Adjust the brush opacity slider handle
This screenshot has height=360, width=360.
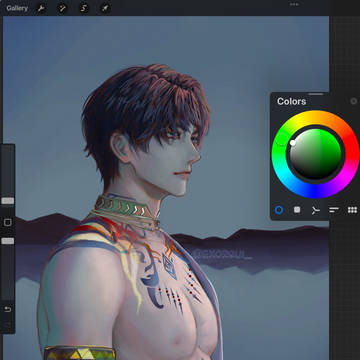[8, 241]
